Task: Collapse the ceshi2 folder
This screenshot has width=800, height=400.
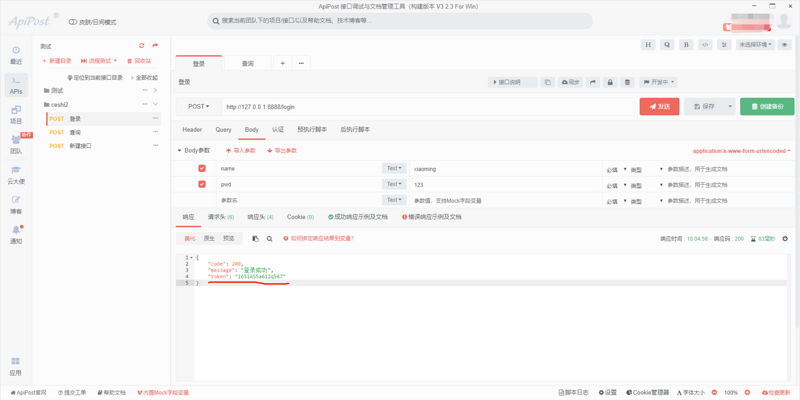Action: [x=155, y=104]
